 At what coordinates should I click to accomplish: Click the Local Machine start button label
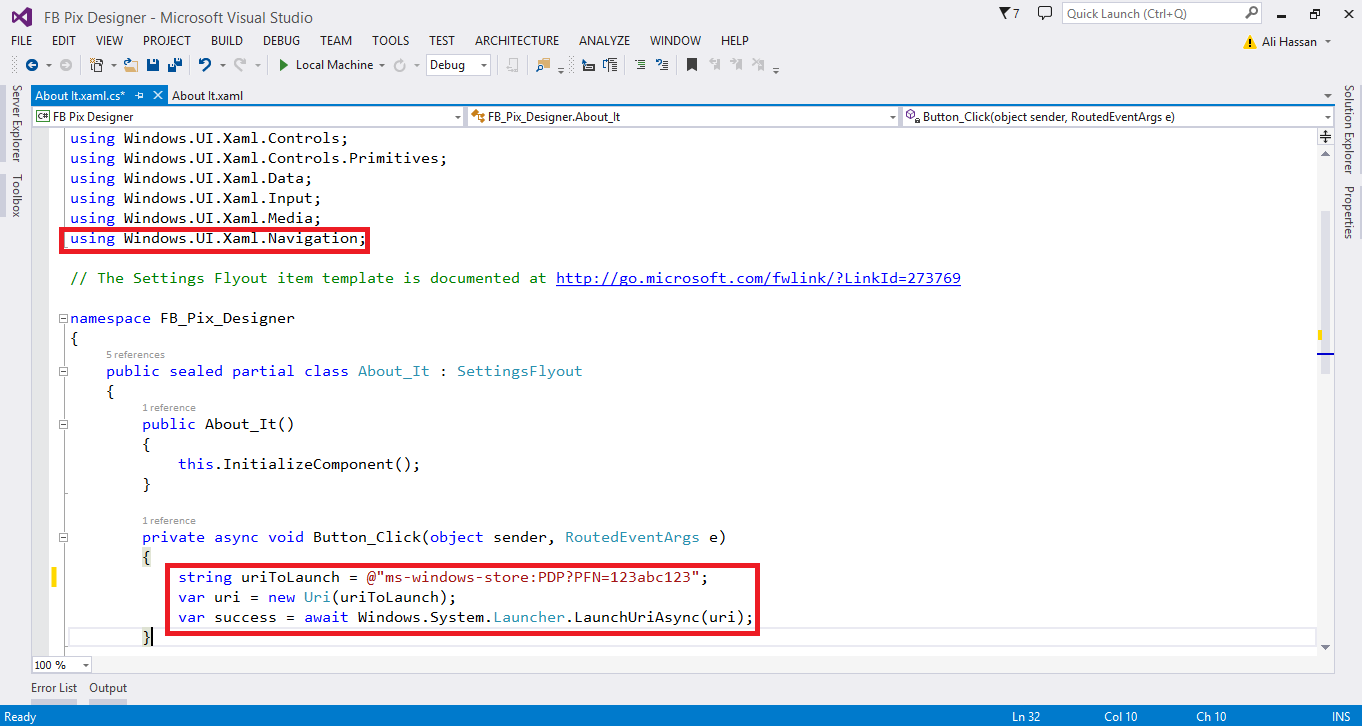(x=334, y=65)
